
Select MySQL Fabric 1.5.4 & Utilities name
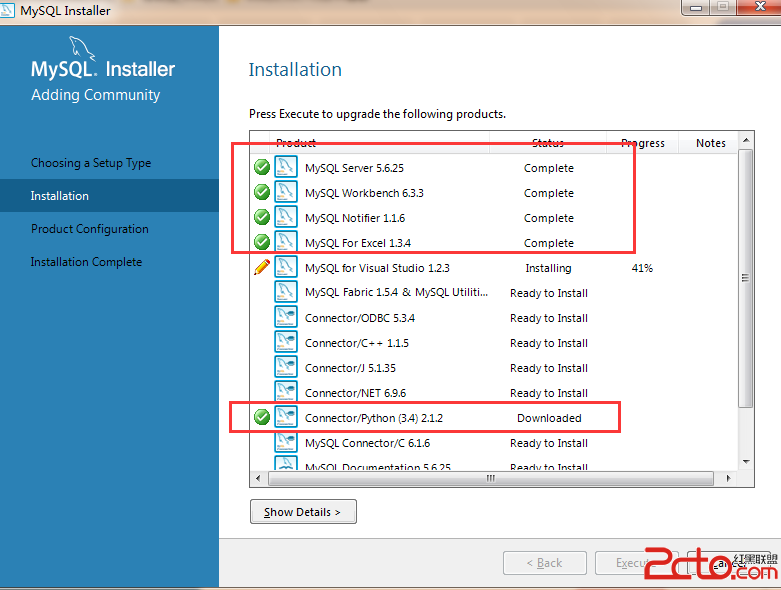tap(396, 292)
